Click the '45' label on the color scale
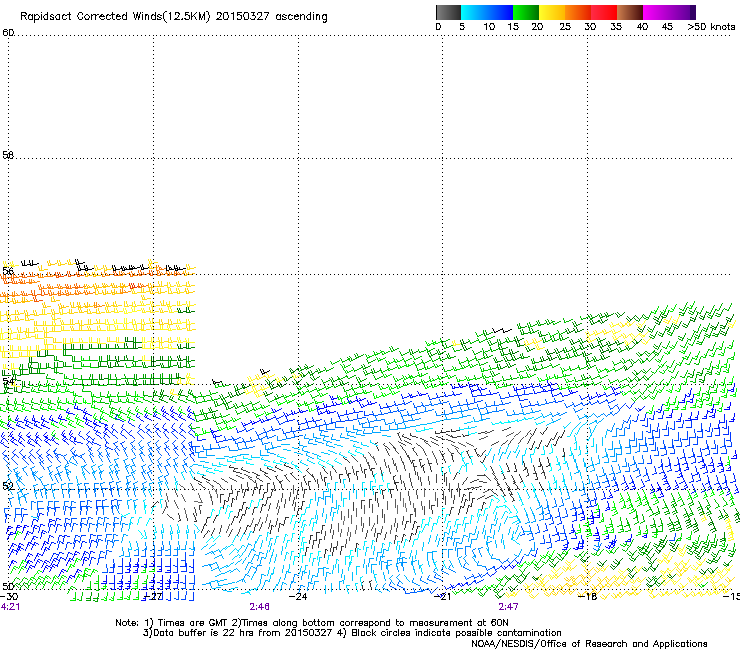Image resolution: width=740 pixels, height=650 pixels. (667, 27)
